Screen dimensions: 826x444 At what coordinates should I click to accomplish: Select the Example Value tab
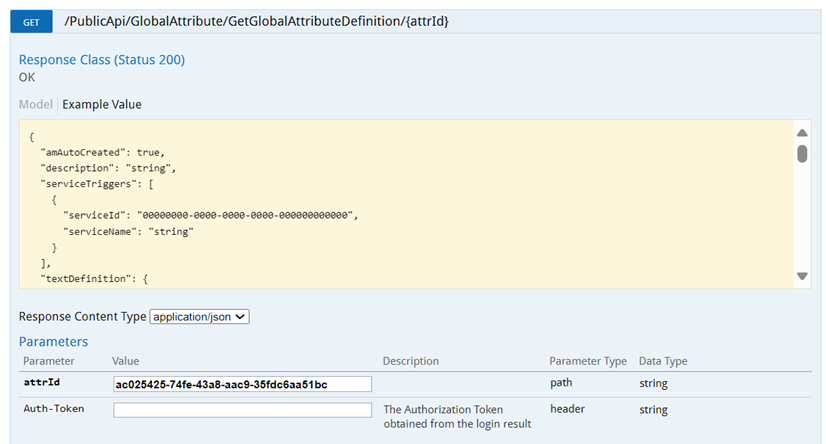click(102, 104)
